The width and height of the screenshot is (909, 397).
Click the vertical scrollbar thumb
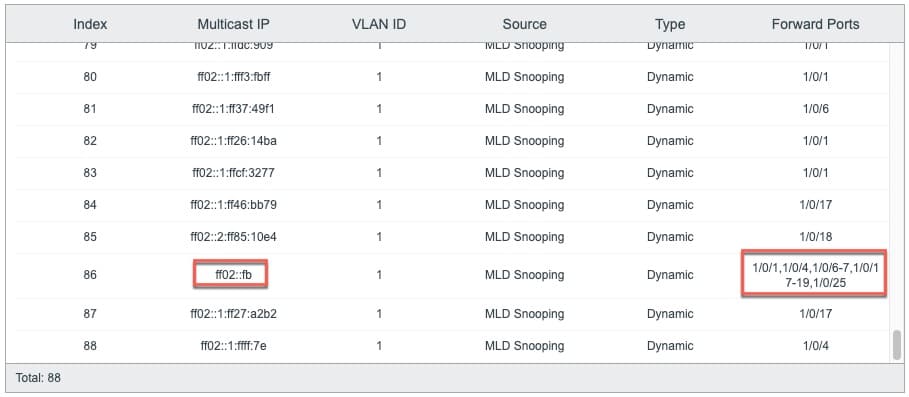click(x=897, y=345)
